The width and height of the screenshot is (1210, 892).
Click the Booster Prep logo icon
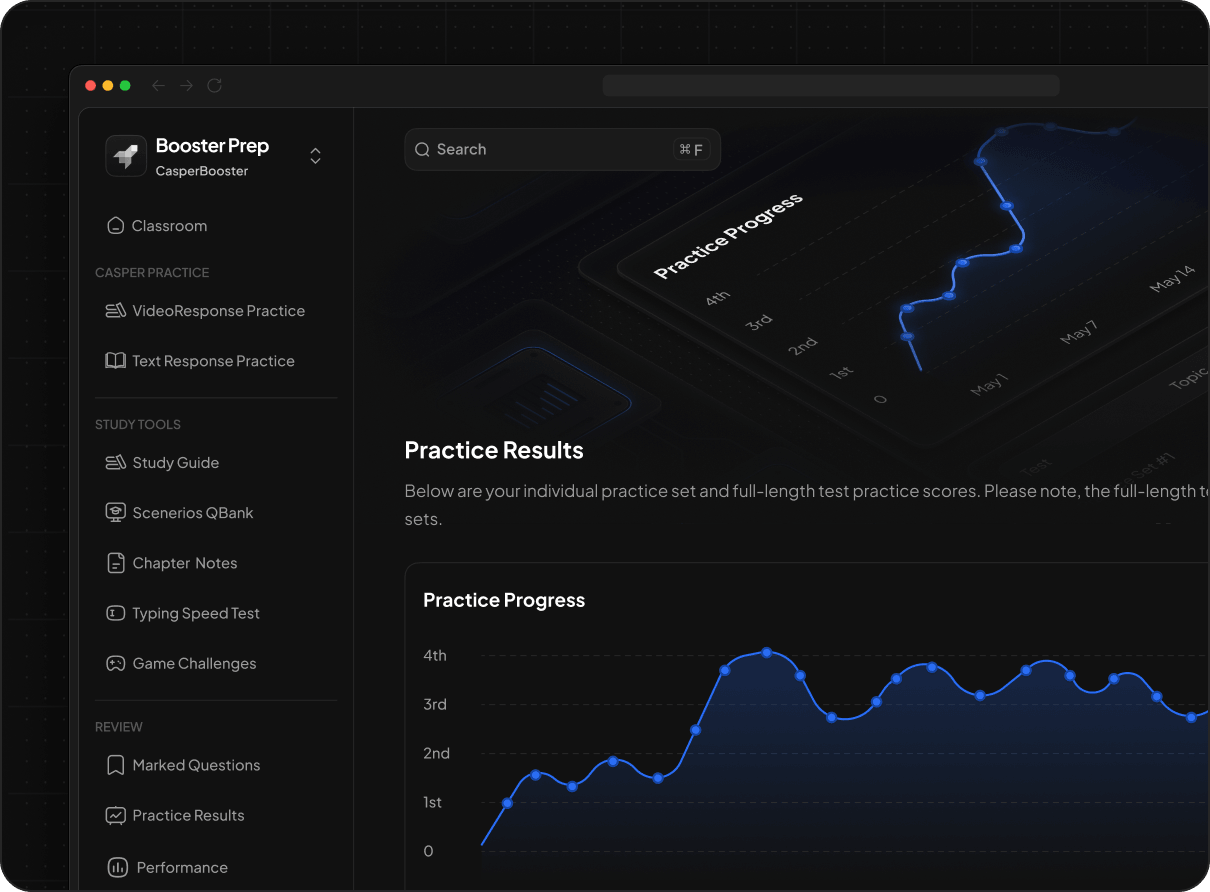(x=126, y=156)
